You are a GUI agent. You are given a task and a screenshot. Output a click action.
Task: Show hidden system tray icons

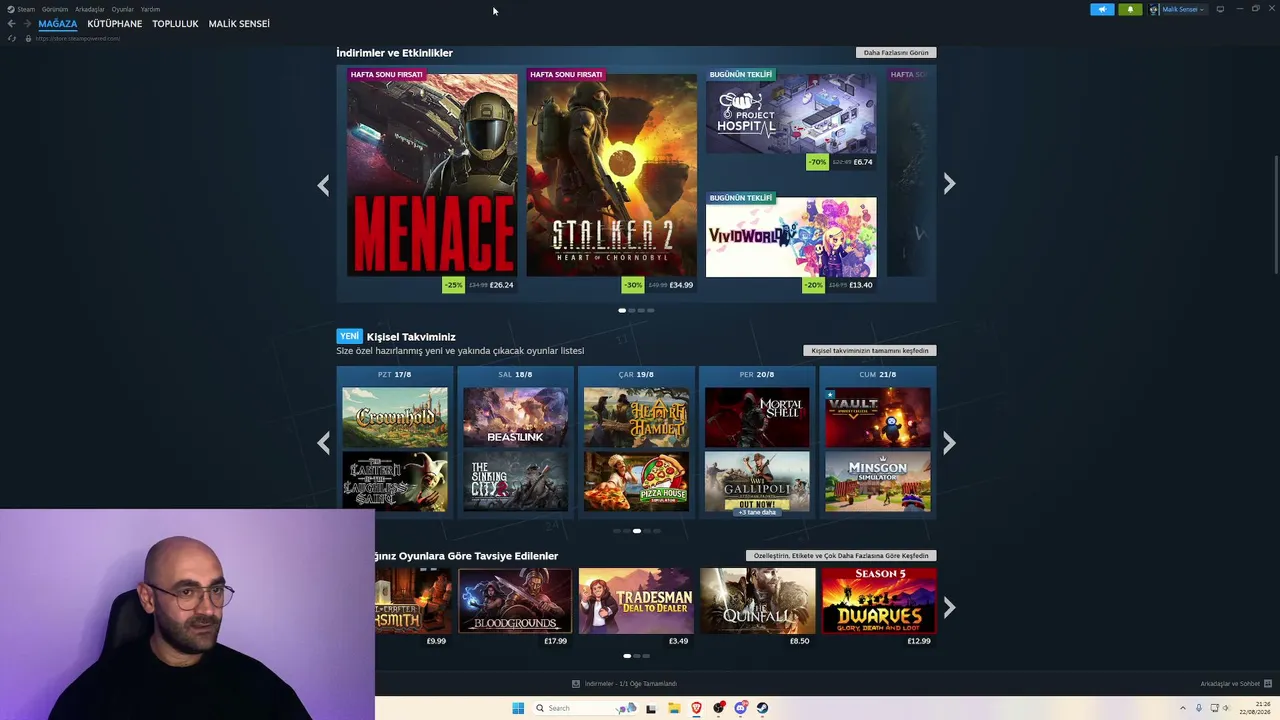(x=1183, y=708)
